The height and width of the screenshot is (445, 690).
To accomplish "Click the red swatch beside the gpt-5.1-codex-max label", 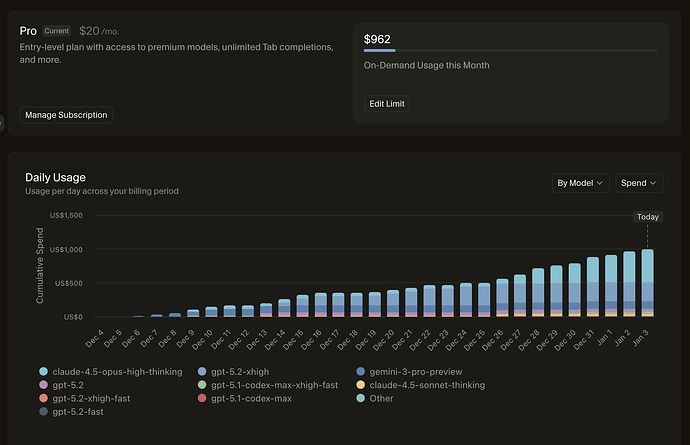I will (202, 398).
